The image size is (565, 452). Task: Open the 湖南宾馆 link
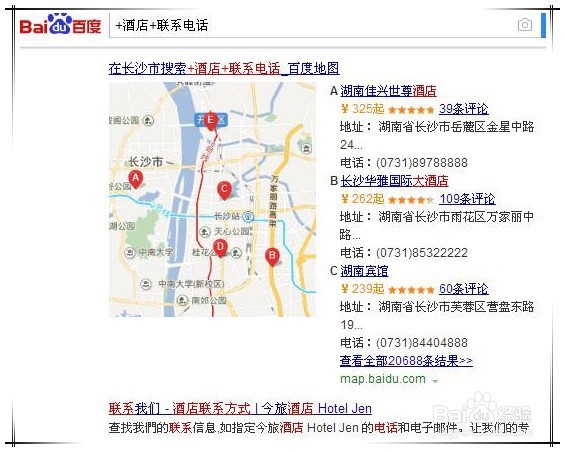364,271
